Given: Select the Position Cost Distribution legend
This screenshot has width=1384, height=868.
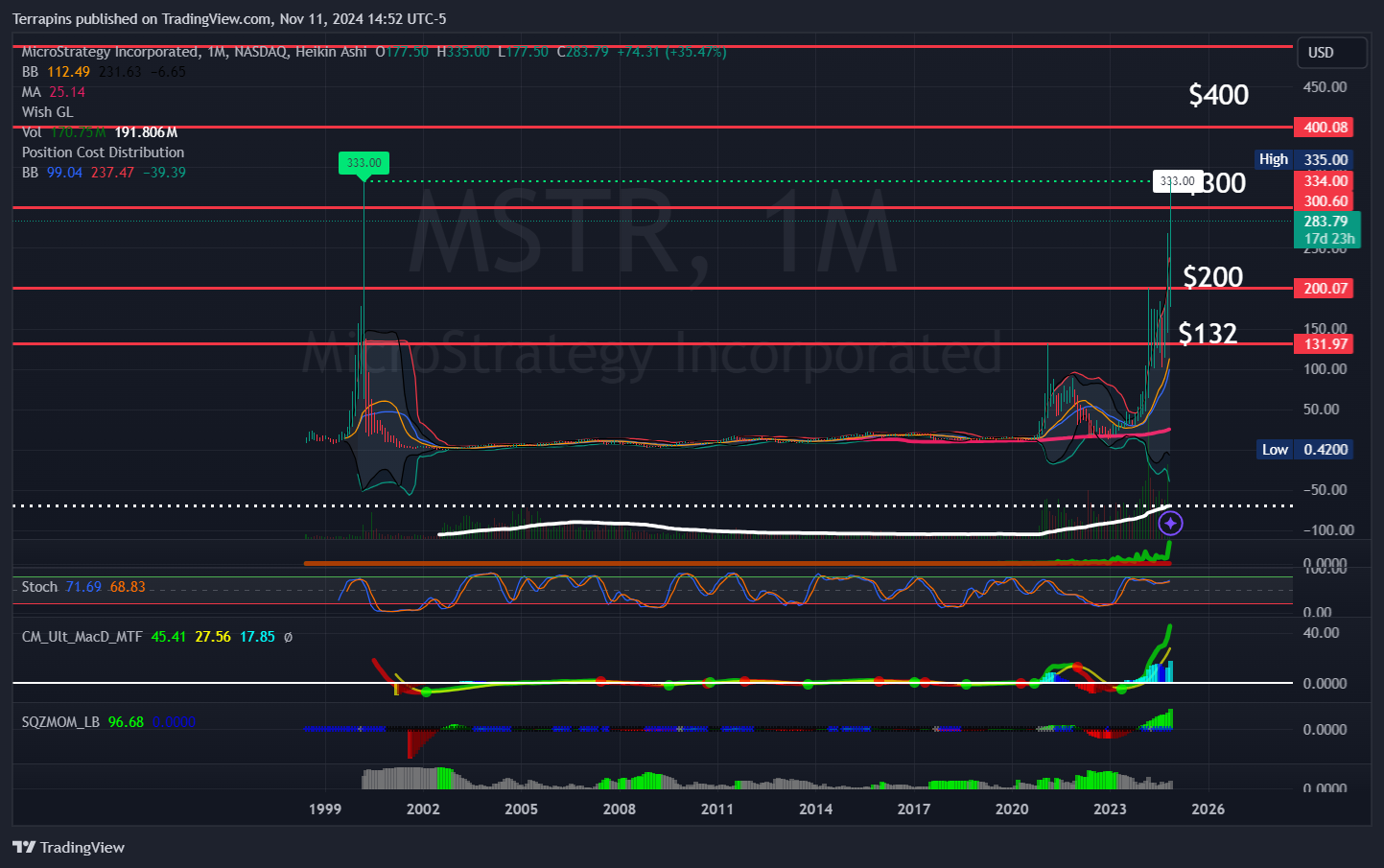Looking at the screenshot, I should click(103, 152).
